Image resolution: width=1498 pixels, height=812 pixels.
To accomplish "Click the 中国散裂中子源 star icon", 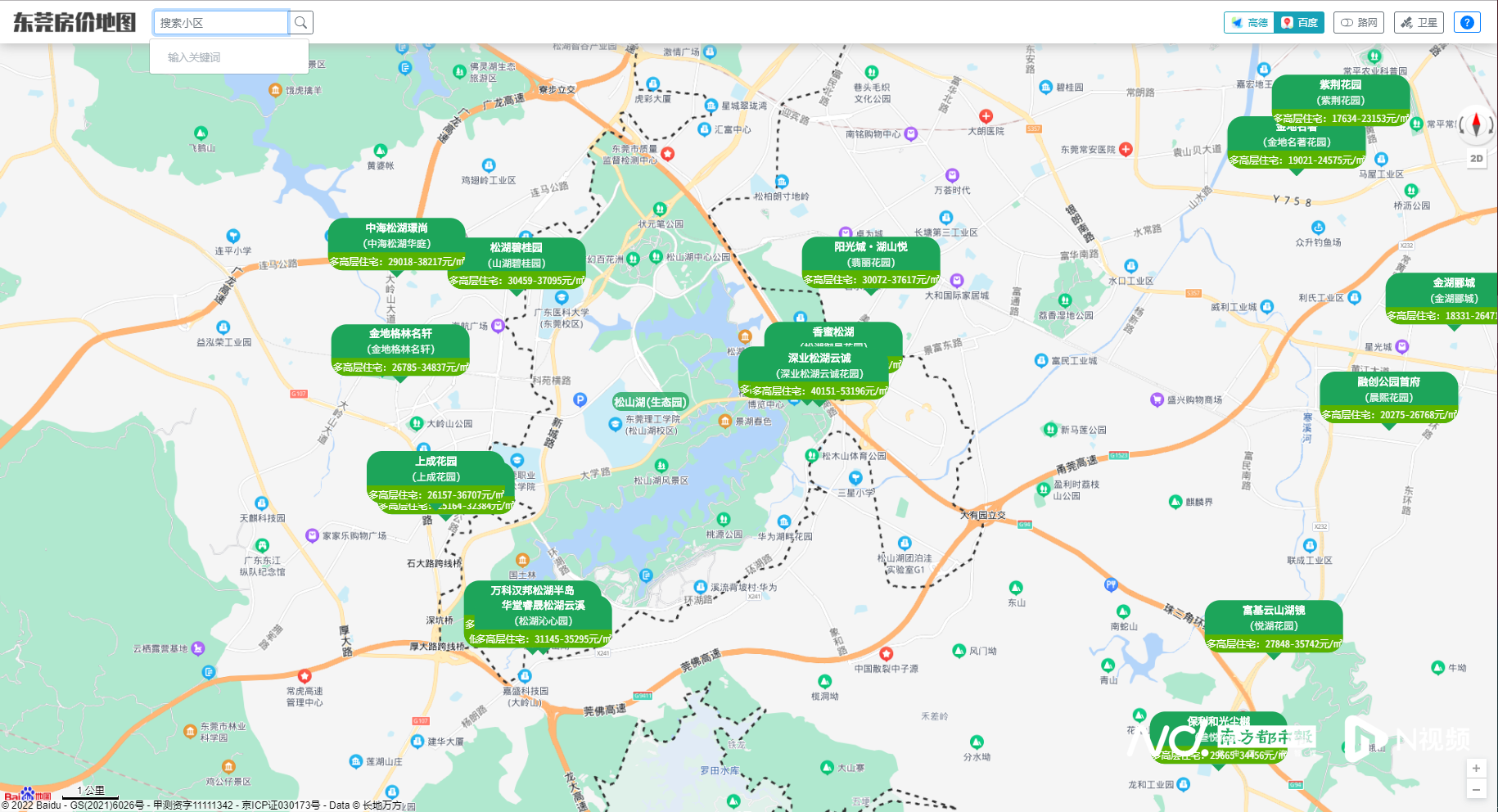I will pyautogui.click(x=886, y=653).
